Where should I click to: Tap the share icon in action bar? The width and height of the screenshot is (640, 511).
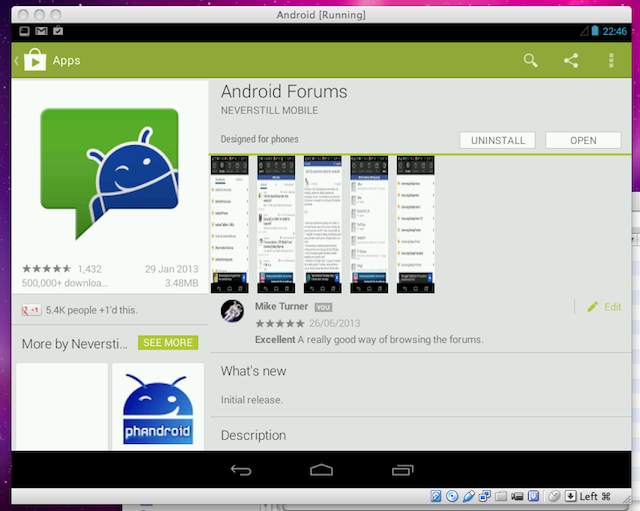(571, 61)
